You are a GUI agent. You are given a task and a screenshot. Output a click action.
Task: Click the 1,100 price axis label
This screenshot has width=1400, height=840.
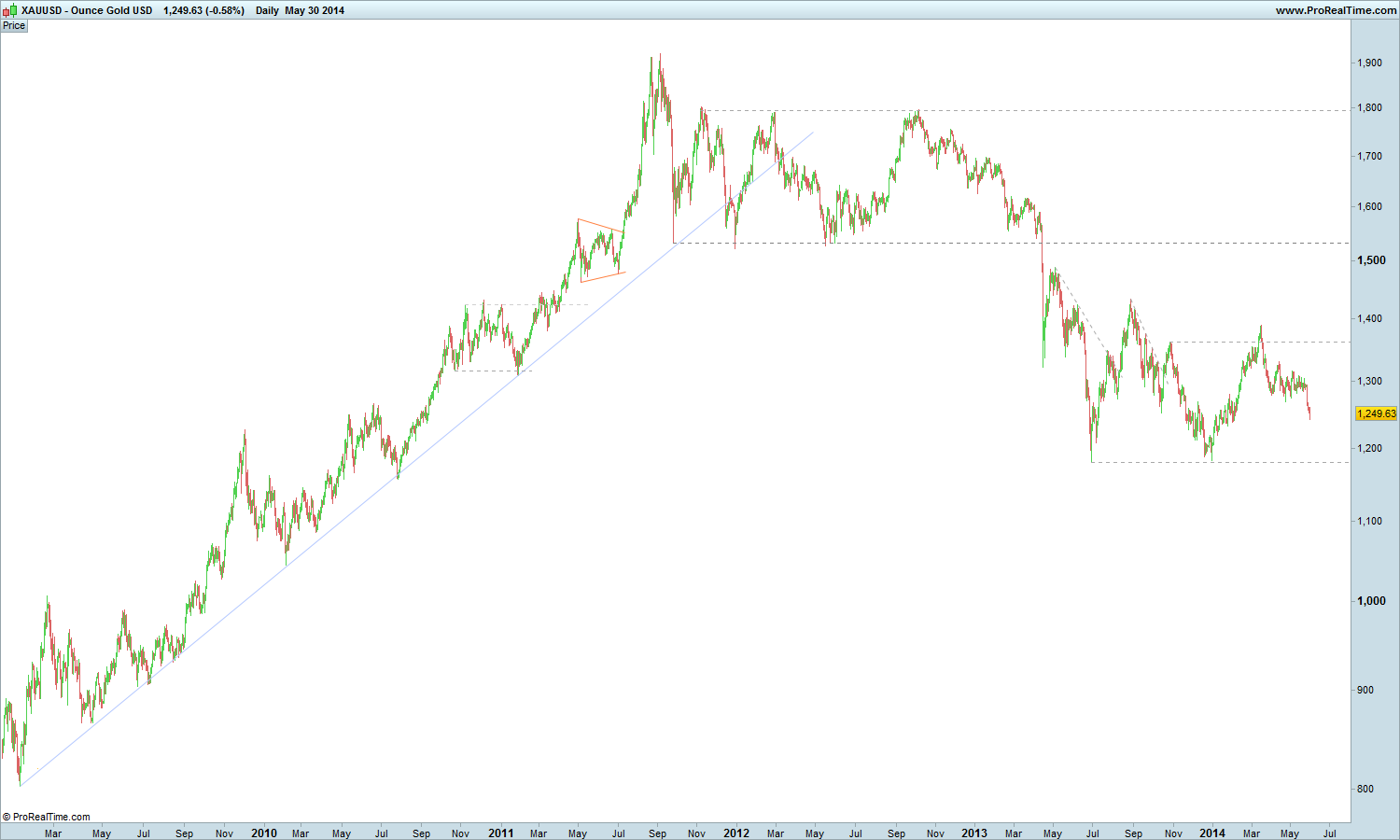pos(1369,521)
